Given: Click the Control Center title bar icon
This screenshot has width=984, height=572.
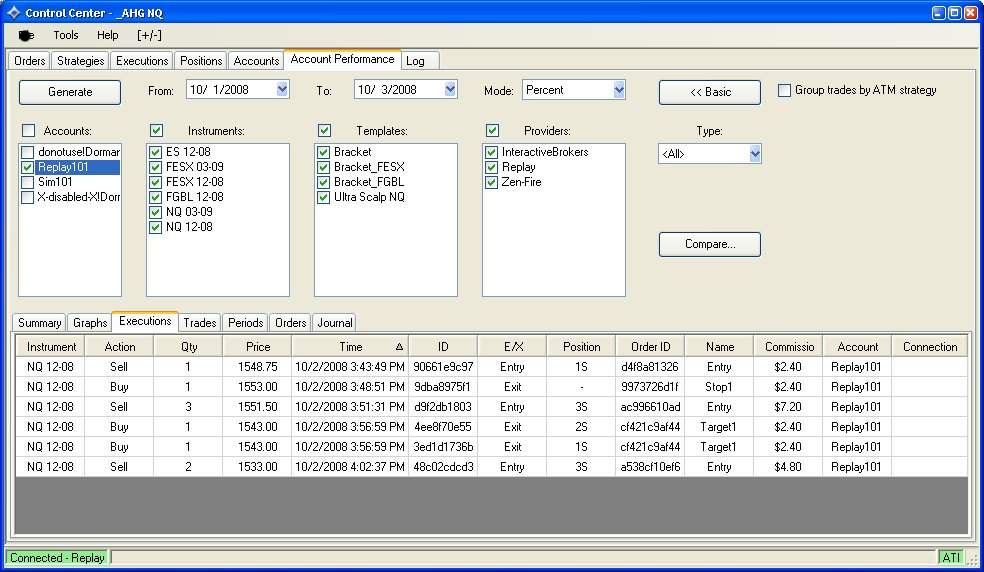Looking at the screenshot, I should click(13, 13).
